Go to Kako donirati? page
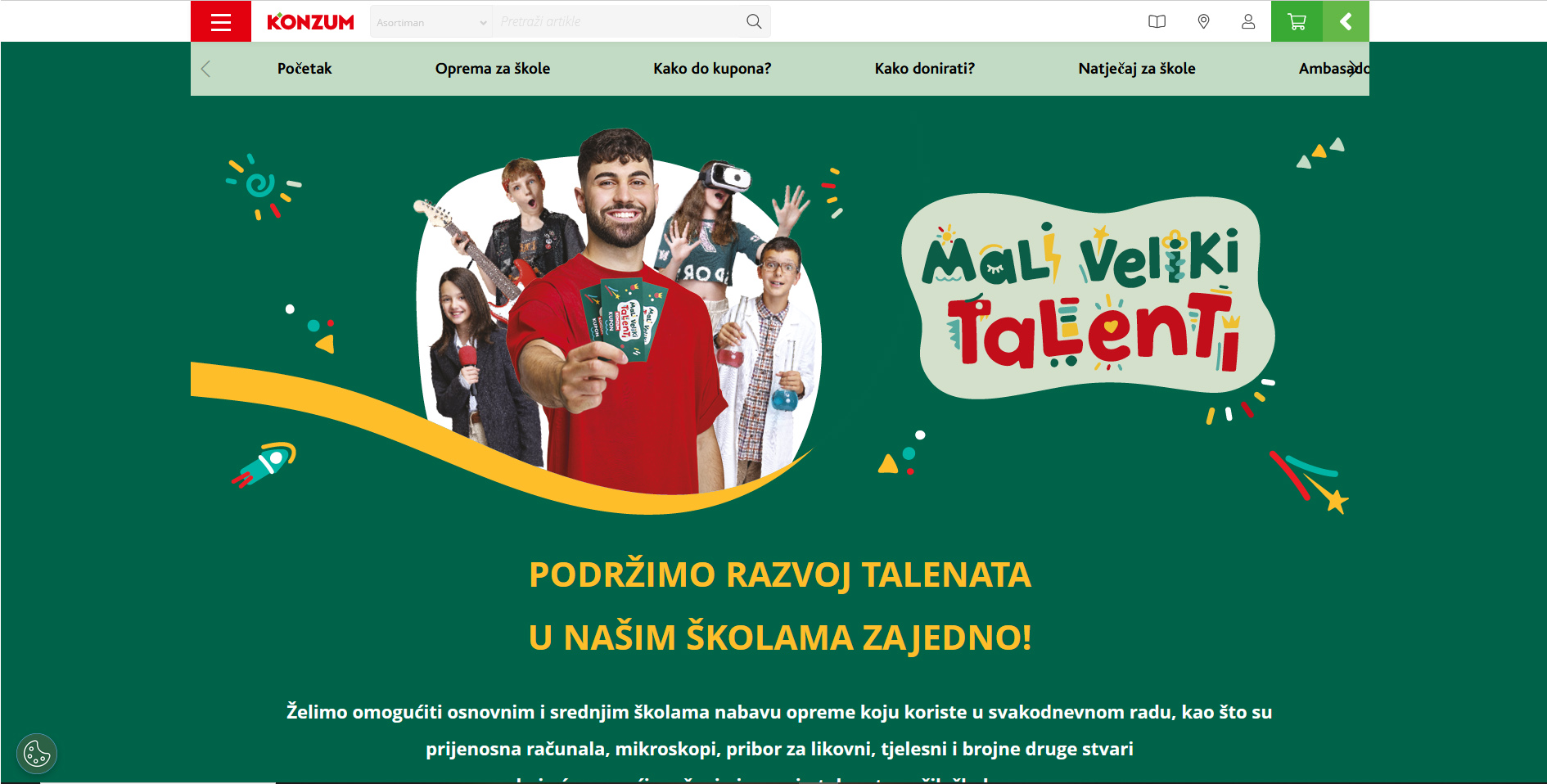Screen dimensions: 1547x784 (925, 69)
